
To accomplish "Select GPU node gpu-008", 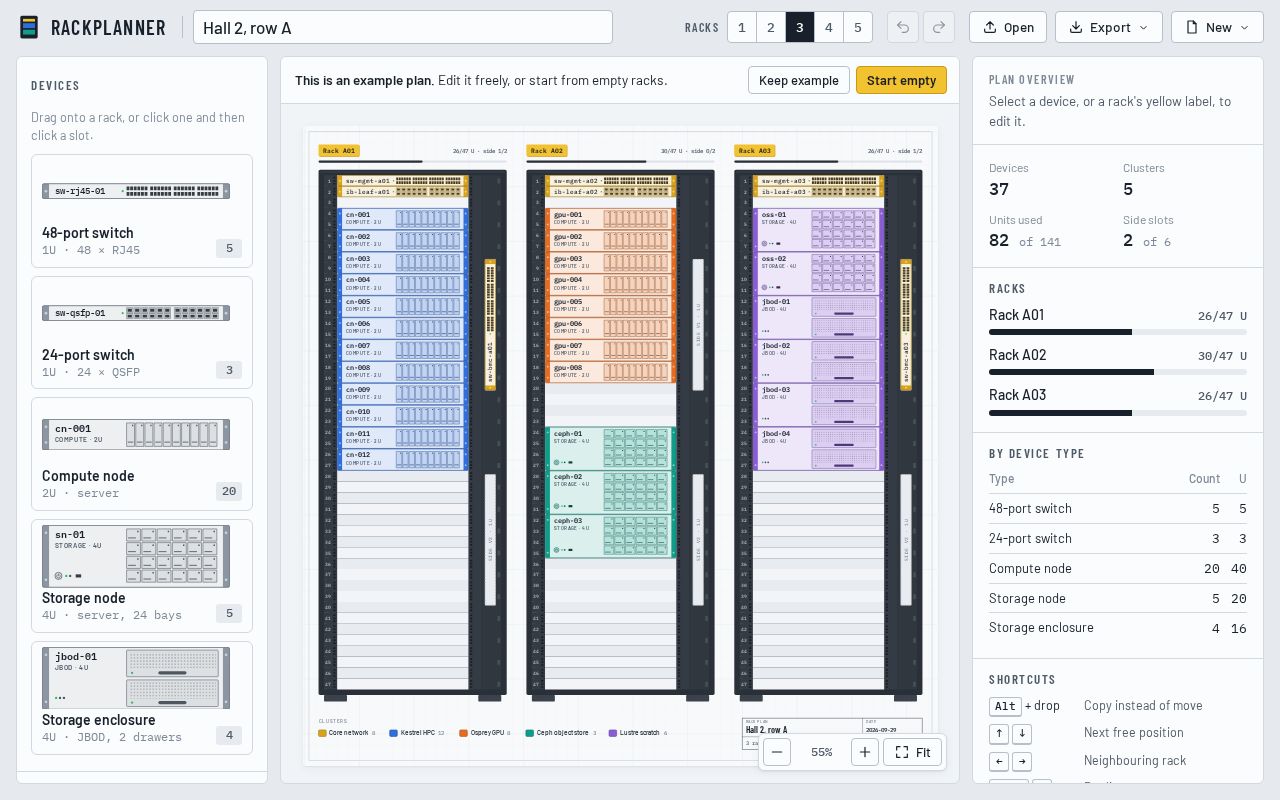I will pyautogui.click(x=611, y=371).
